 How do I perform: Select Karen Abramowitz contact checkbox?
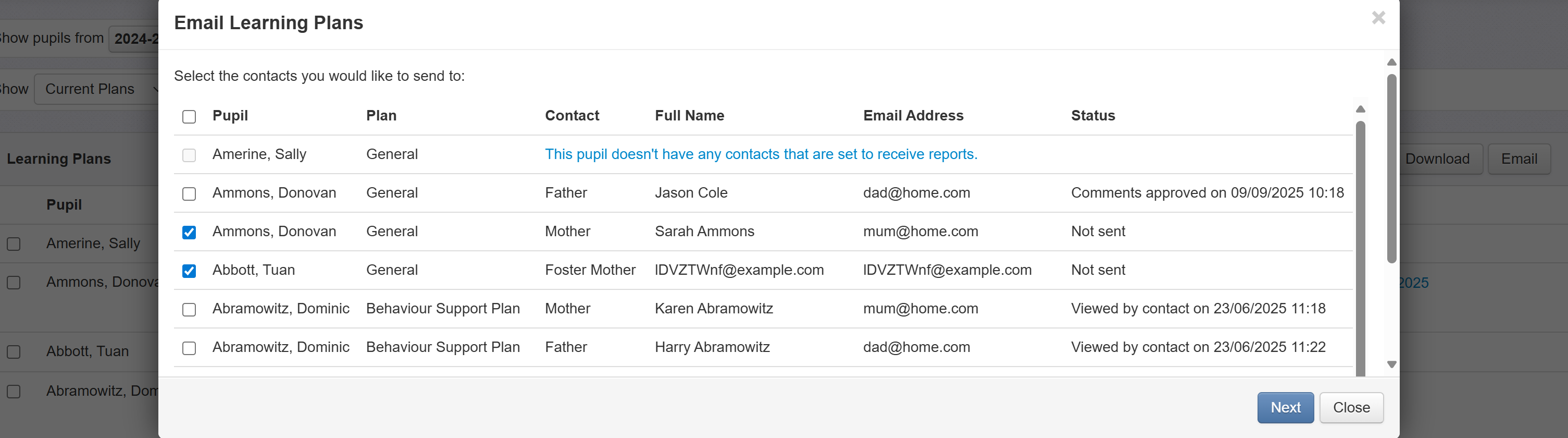click(189, 309)
